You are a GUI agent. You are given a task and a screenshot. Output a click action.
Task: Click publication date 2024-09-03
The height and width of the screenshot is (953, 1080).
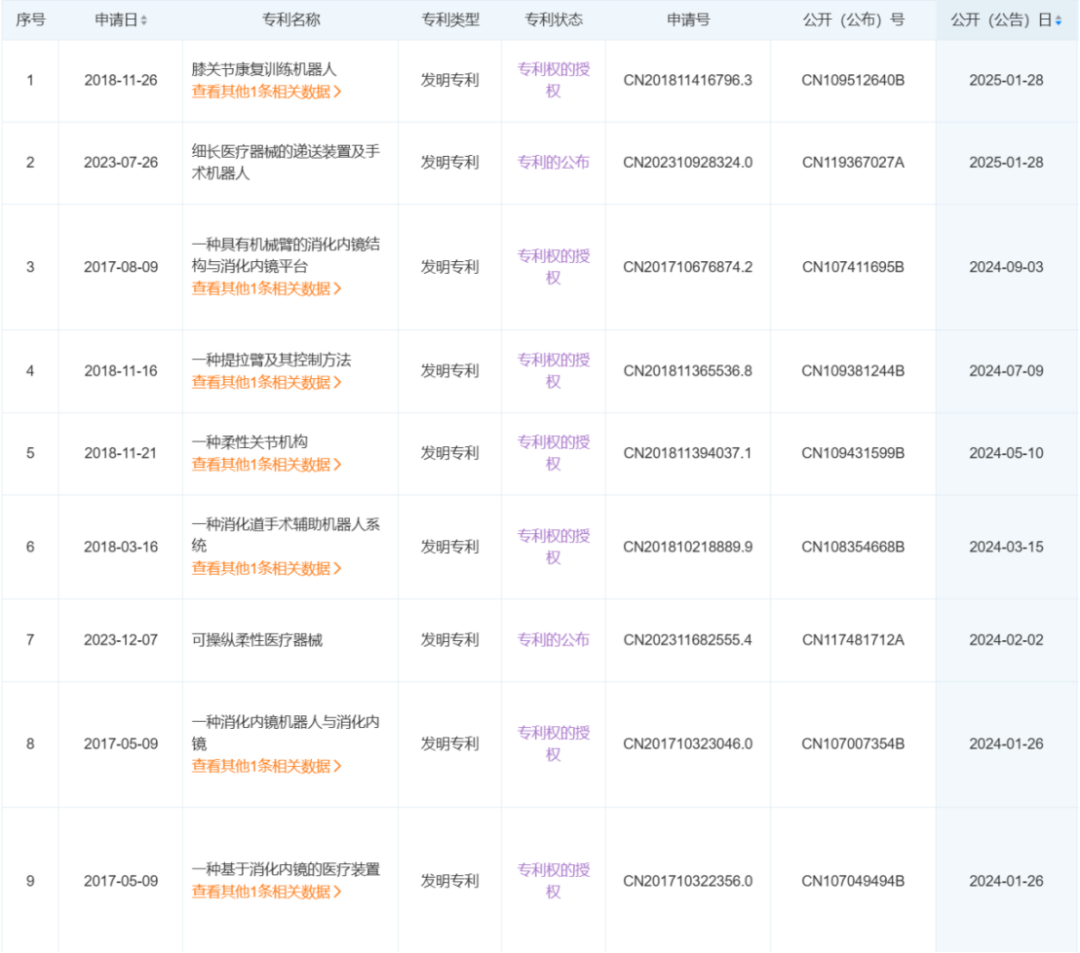tap(1006, 267)
